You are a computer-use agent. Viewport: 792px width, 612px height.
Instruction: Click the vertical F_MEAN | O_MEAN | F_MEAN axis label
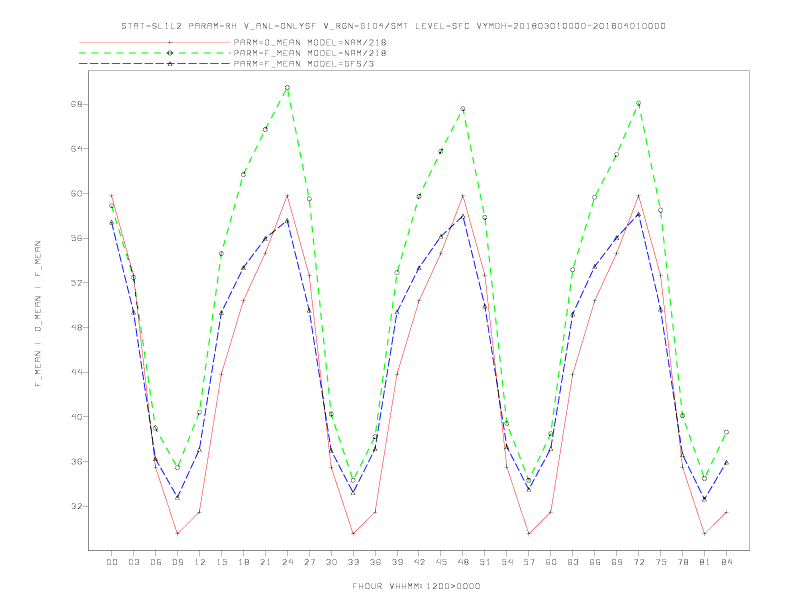coord(38,314)
